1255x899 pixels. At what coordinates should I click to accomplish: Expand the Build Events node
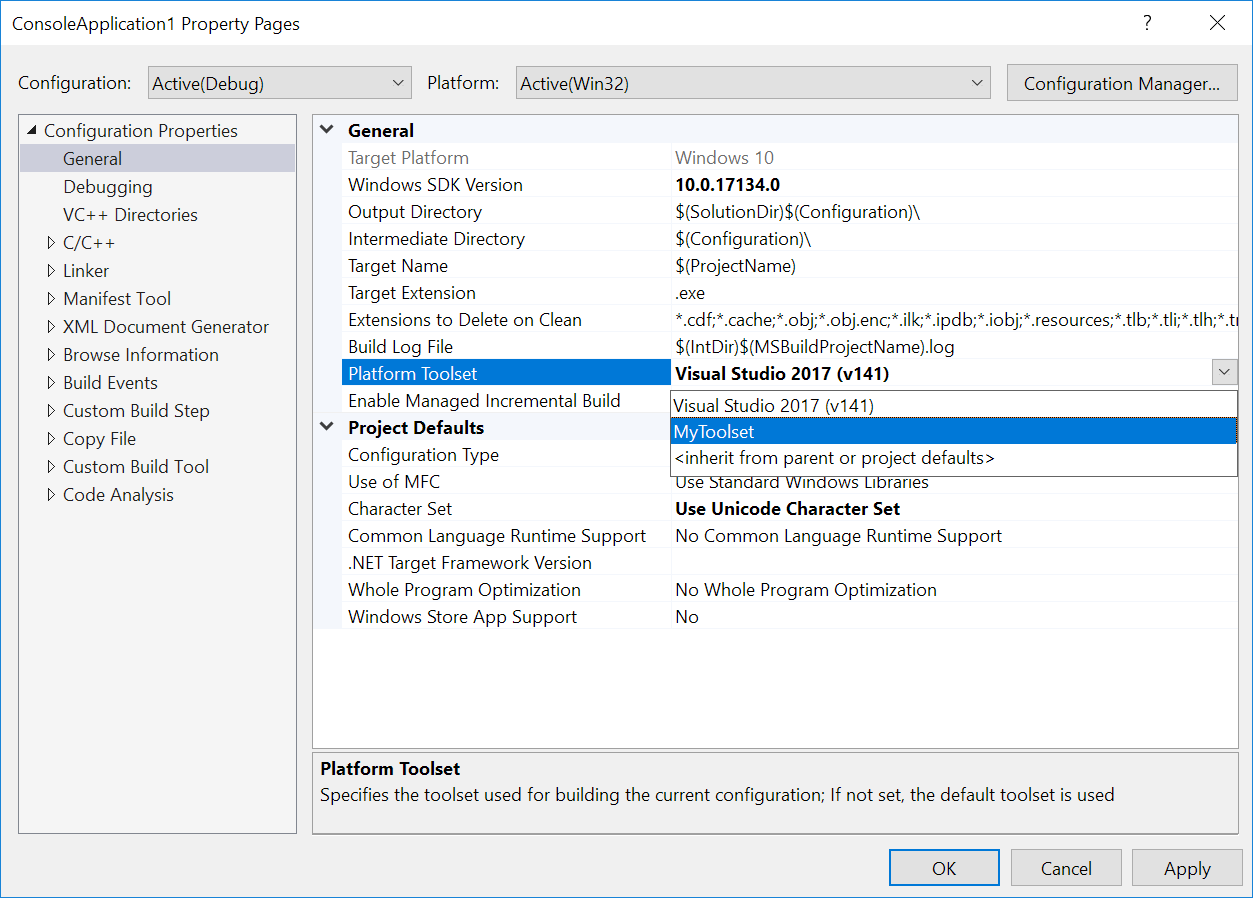(52, 382)
